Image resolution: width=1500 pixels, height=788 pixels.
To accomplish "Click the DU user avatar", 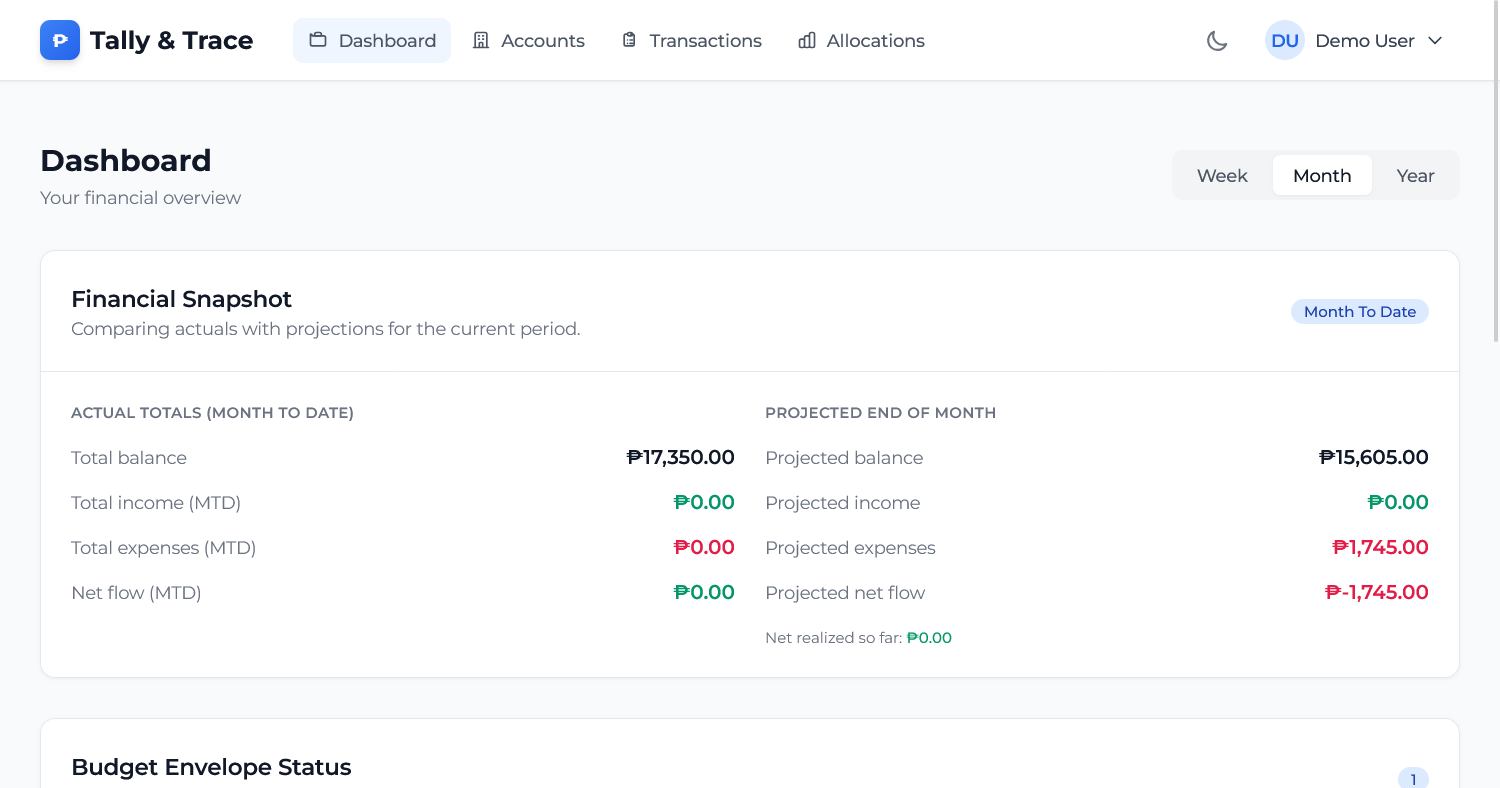I will click(1284, 41).
